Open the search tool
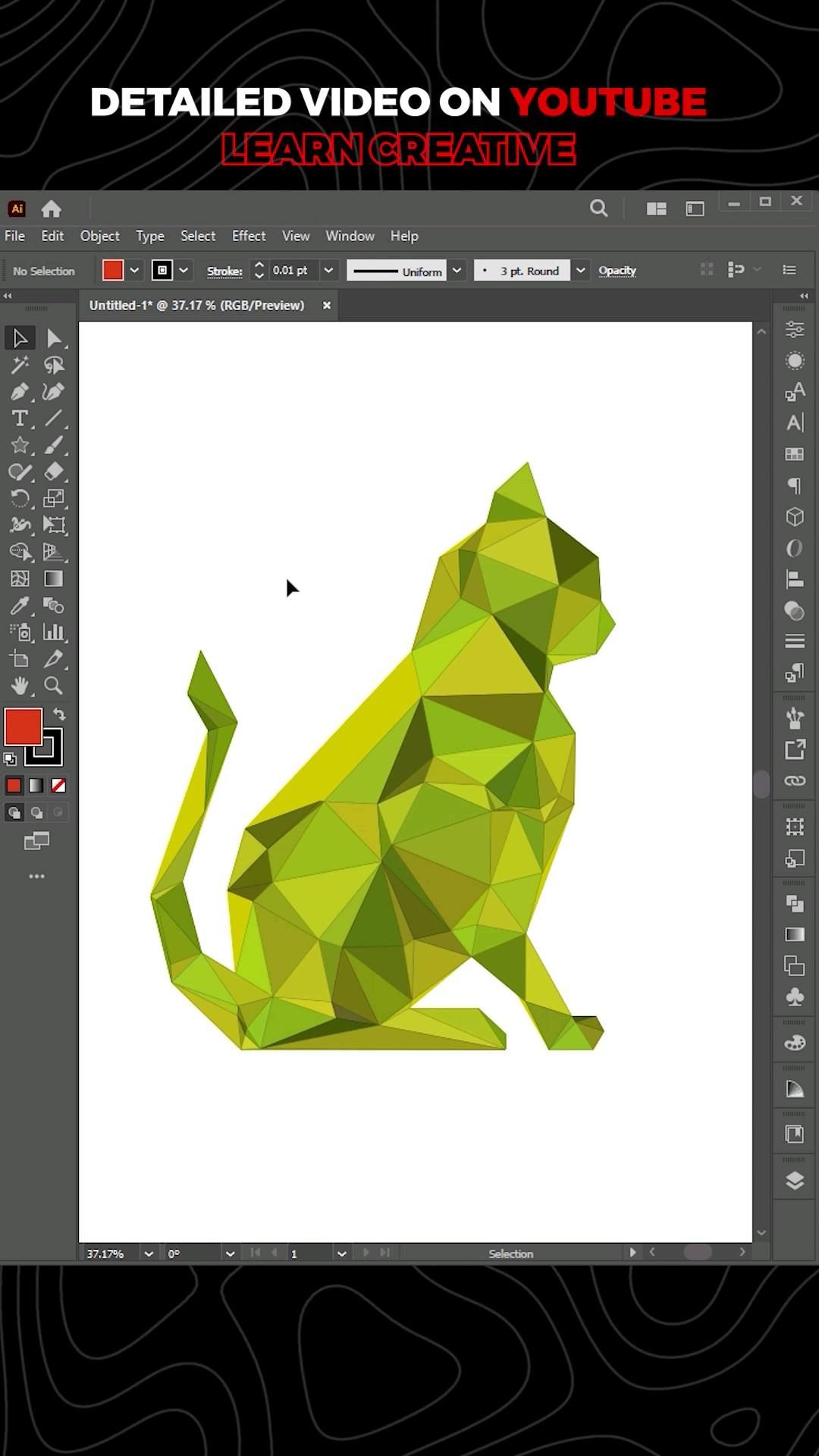This screenshot has height=1456, width=819. 599,209
